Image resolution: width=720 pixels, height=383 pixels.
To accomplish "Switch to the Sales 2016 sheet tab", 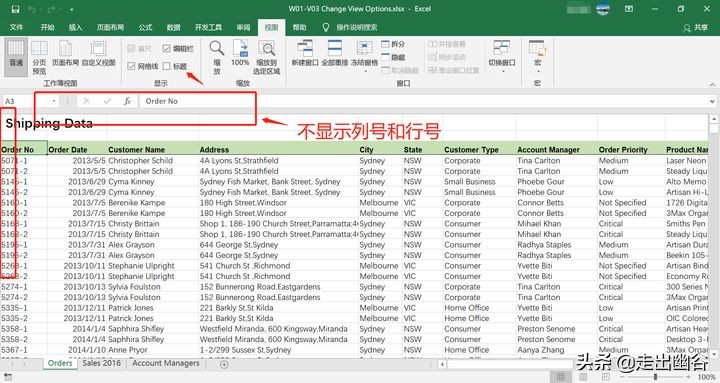I will [101, 363].
